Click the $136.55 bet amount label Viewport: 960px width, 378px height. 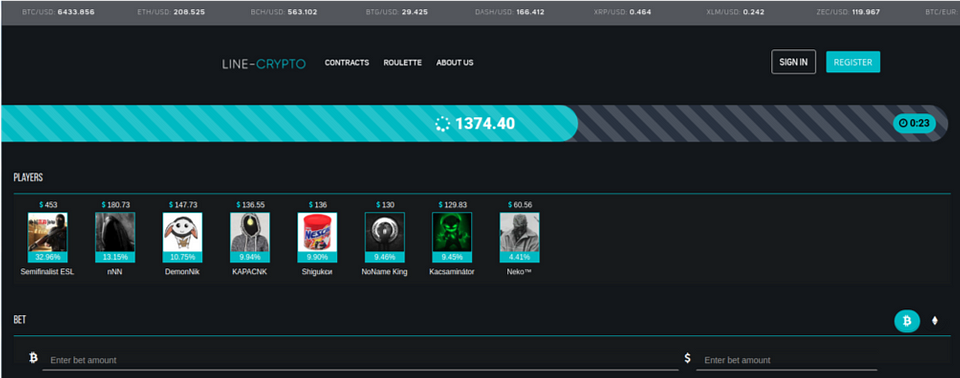[250, 205]
